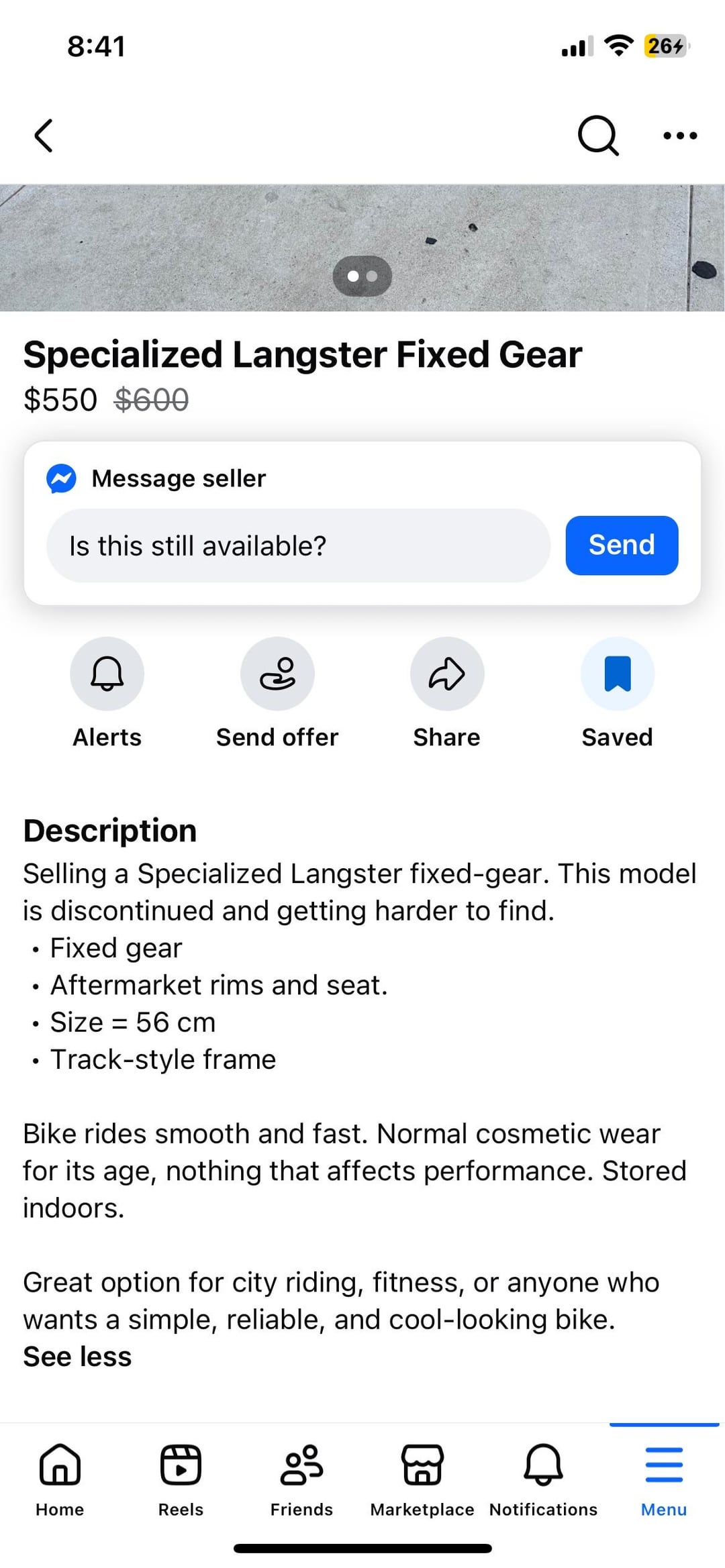Open the Menu tab

click(663, 1465)
